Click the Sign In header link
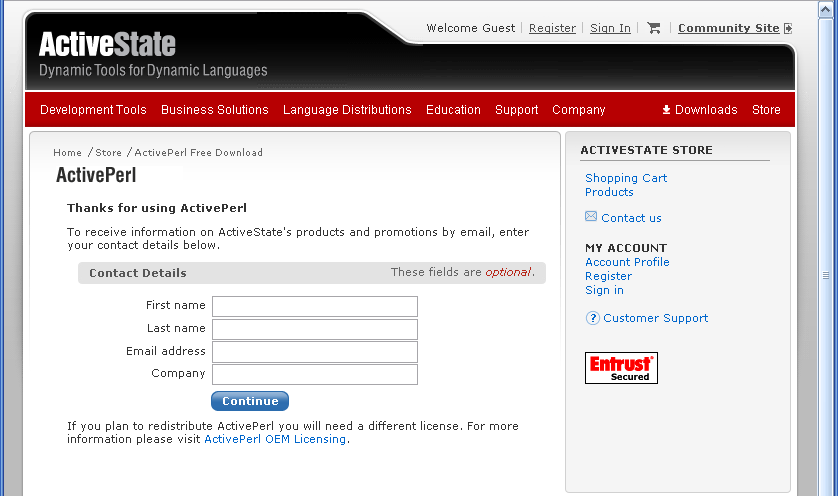 coord(610,28)
